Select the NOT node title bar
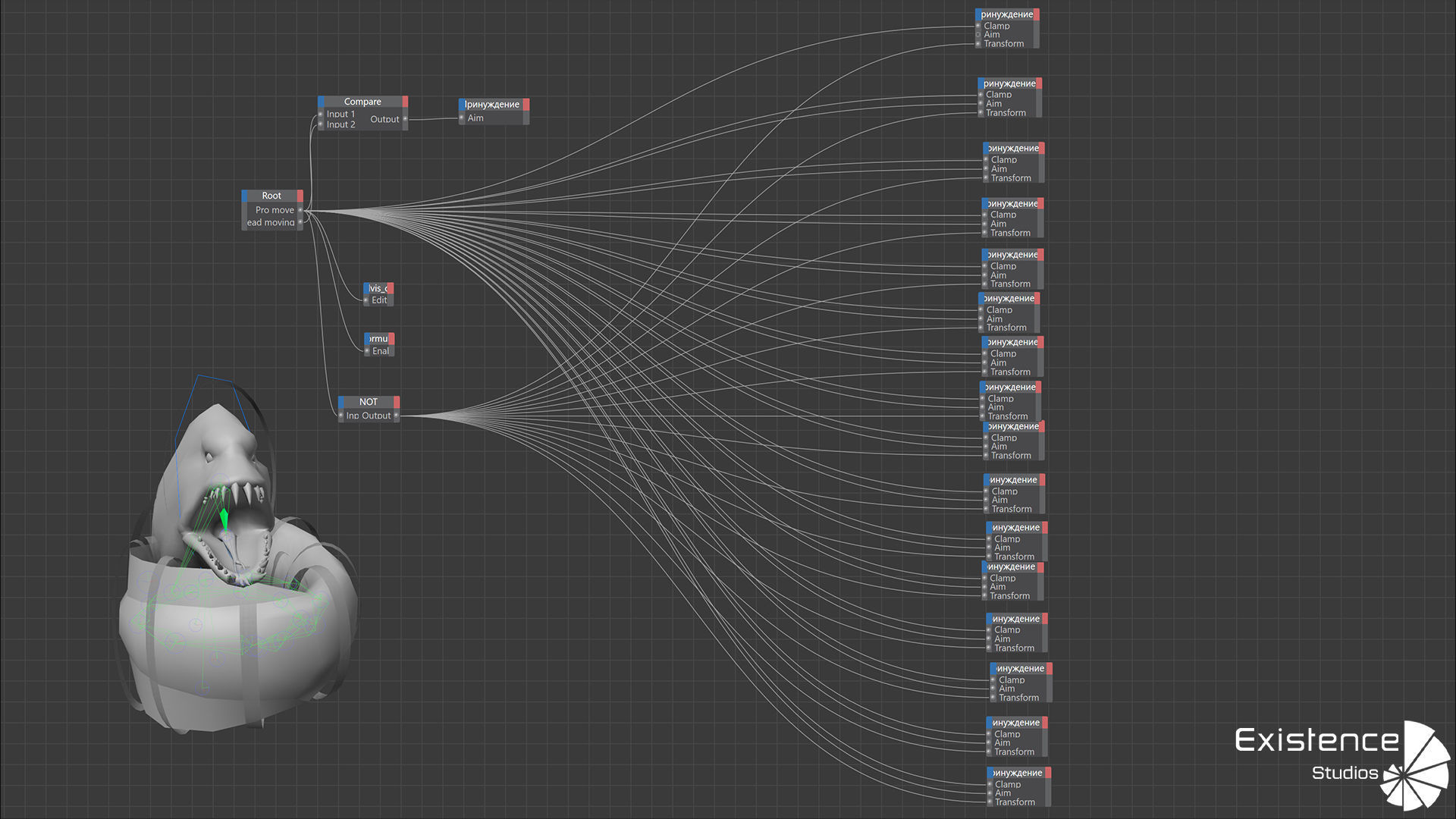The image size is (1456, 819). pyautogui.click(x=369, y=402)
